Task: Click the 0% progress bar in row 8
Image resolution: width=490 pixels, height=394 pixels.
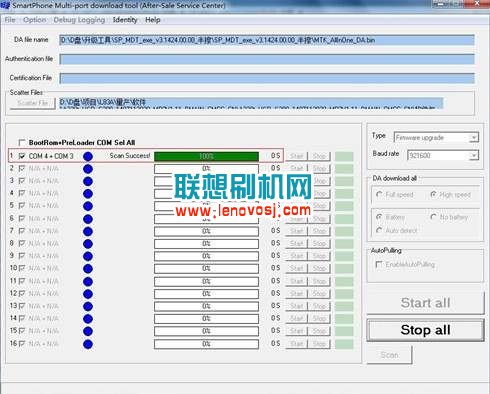Action: (206, 244)
